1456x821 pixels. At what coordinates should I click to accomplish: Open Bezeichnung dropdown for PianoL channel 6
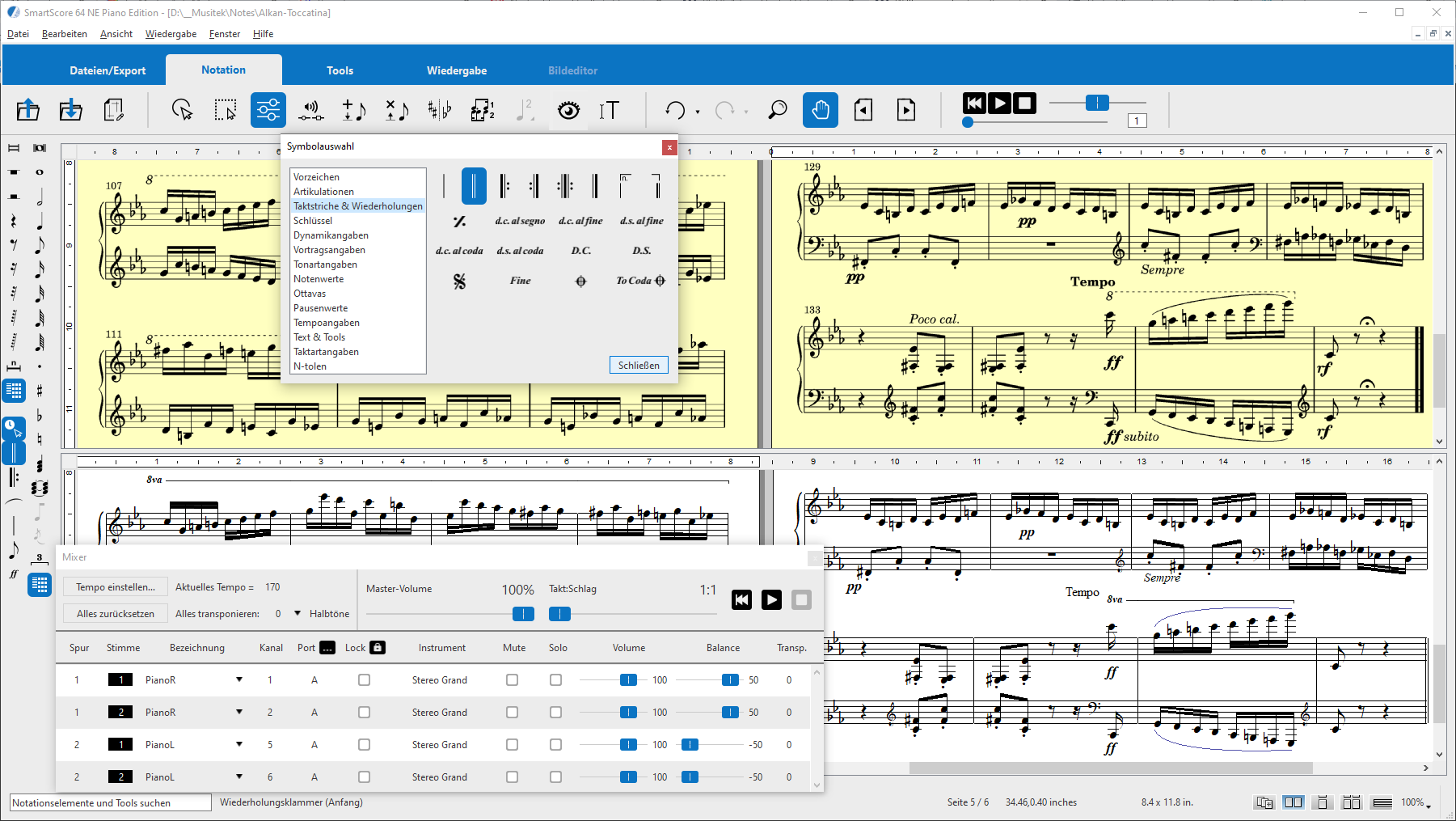pos(239,777)
